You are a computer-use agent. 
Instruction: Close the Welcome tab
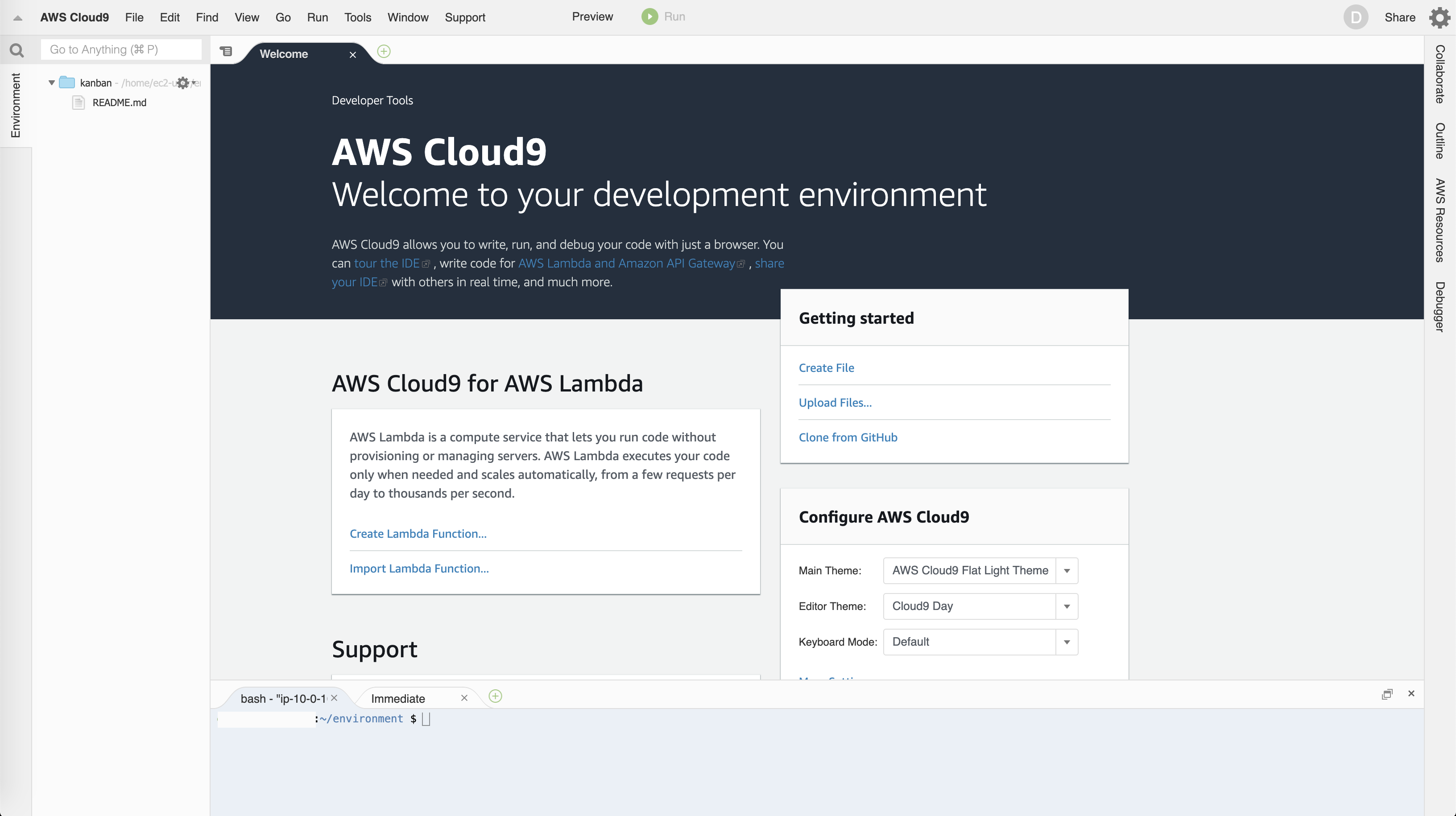[353, 55]
